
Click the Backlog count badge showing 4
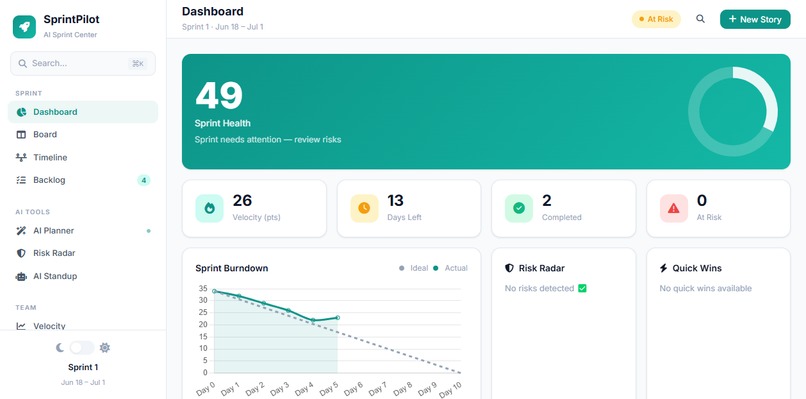[144, 180]
